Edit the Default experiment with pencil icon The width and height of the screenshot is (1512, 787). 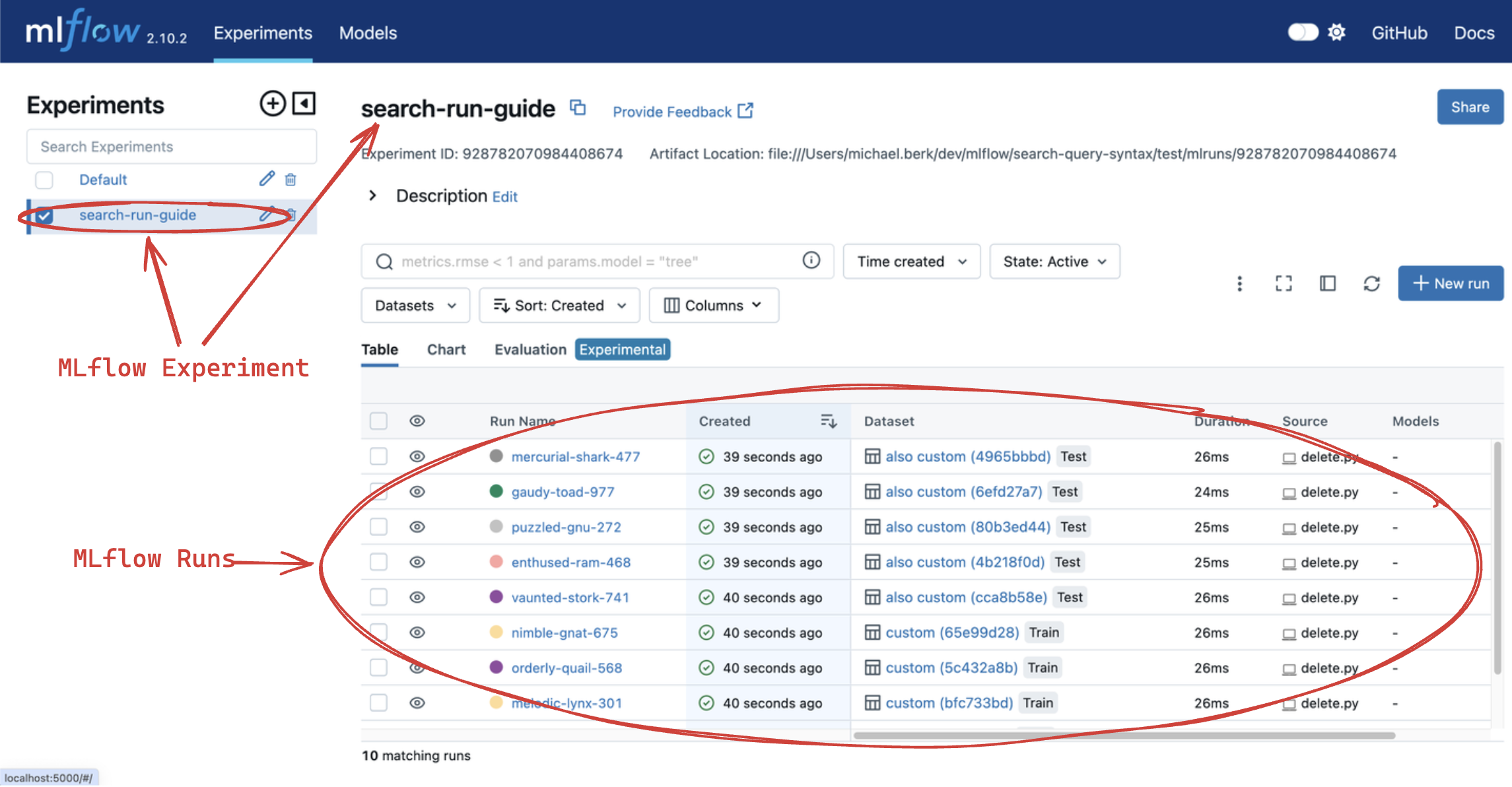tap(266, 179)
